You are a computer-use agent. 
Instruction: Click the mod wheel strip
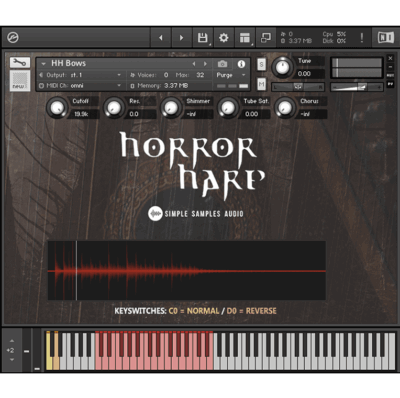pyautogui.click(x=37, y=350)
